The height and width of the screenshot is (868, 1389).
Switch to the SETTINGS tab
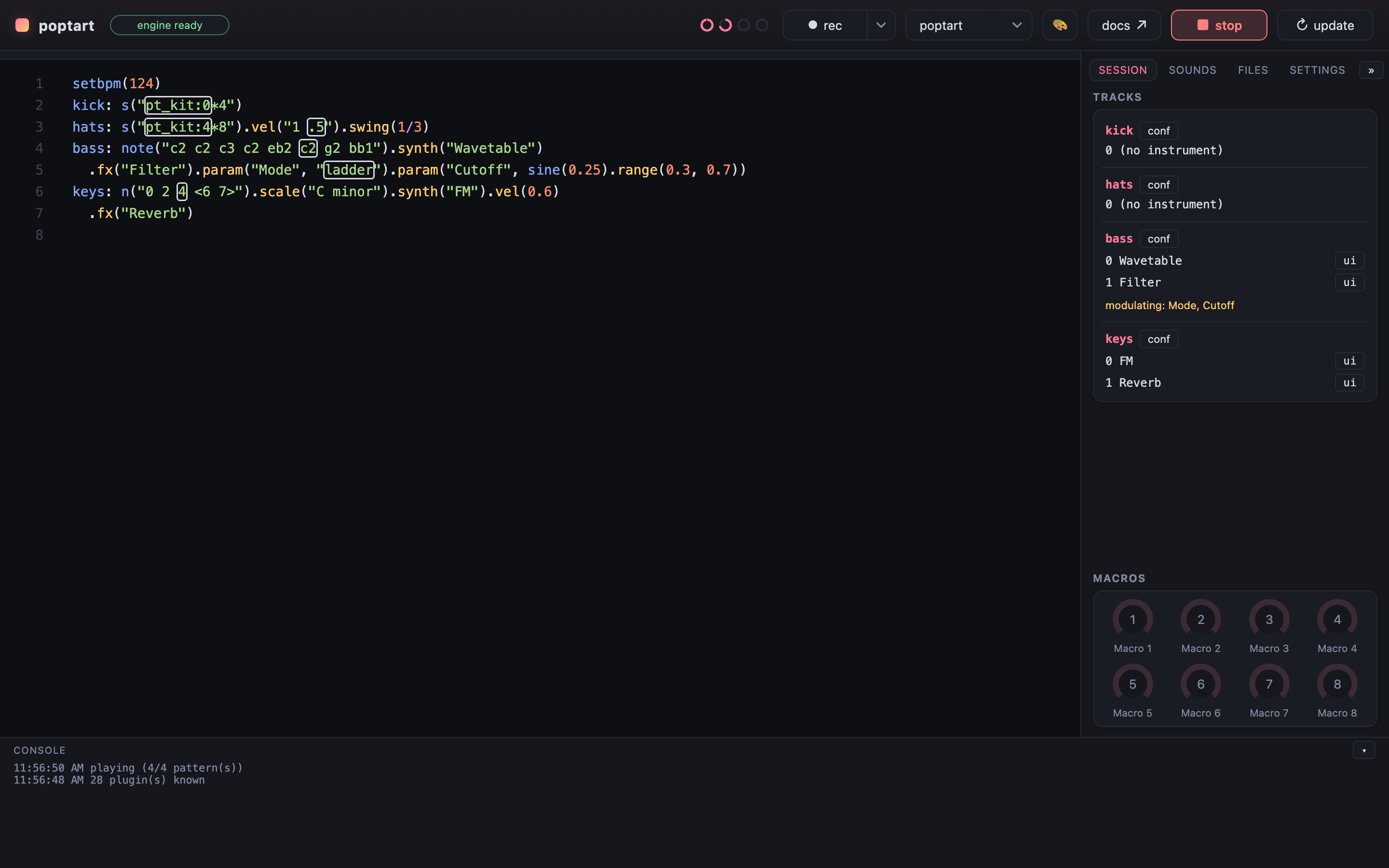tap(1317, 70)
